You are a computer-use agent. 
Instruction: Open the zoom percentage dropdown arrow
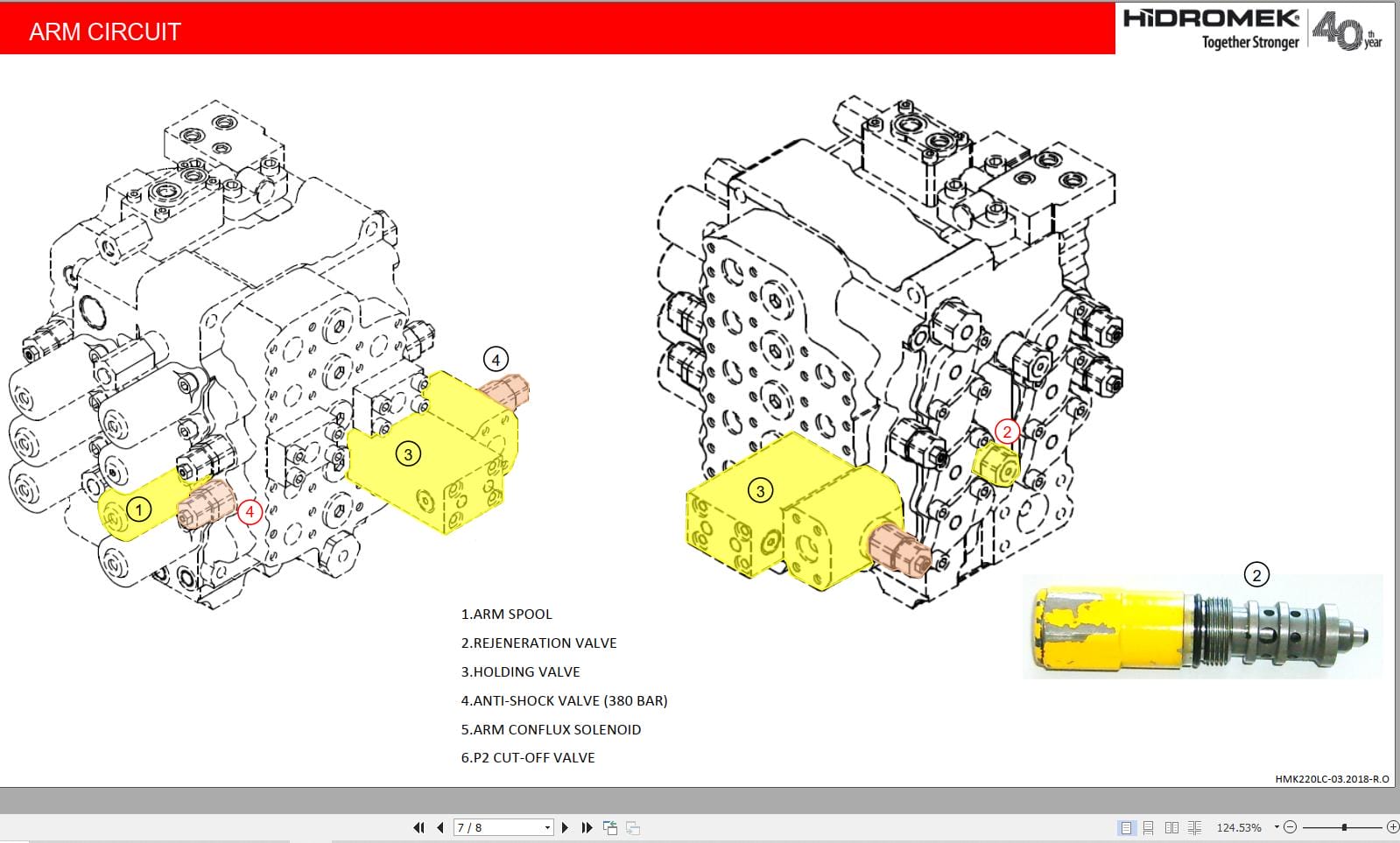tap(1277, 827)
